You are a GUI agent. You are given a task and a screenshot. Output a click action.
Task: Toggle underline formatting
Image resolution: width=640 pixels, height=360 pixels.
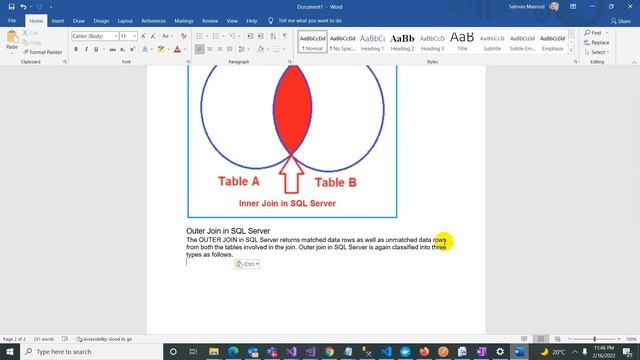(x=96, y=49)
